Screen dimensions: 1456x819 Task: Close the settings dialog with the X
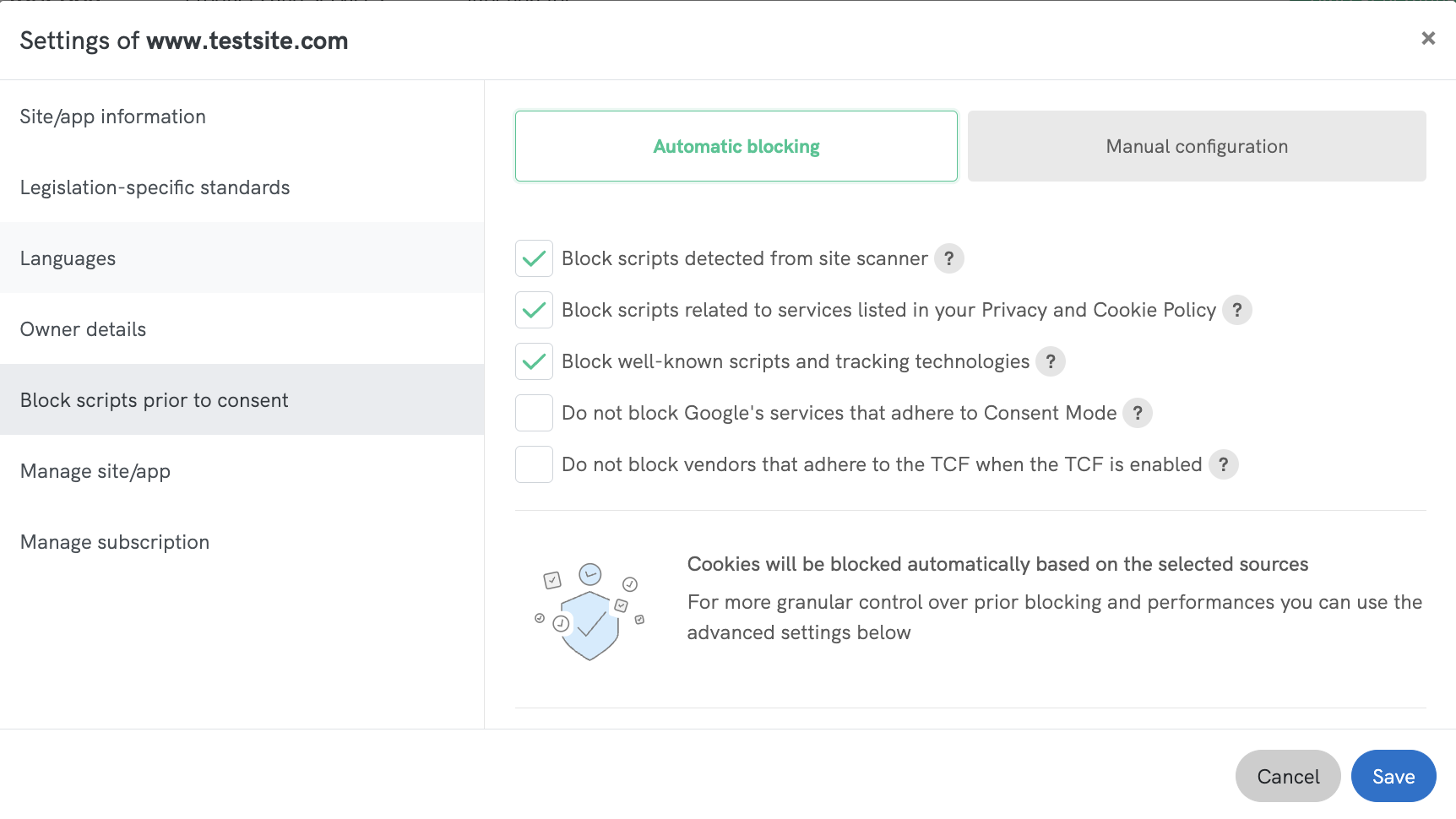[x=1428, y=38]
